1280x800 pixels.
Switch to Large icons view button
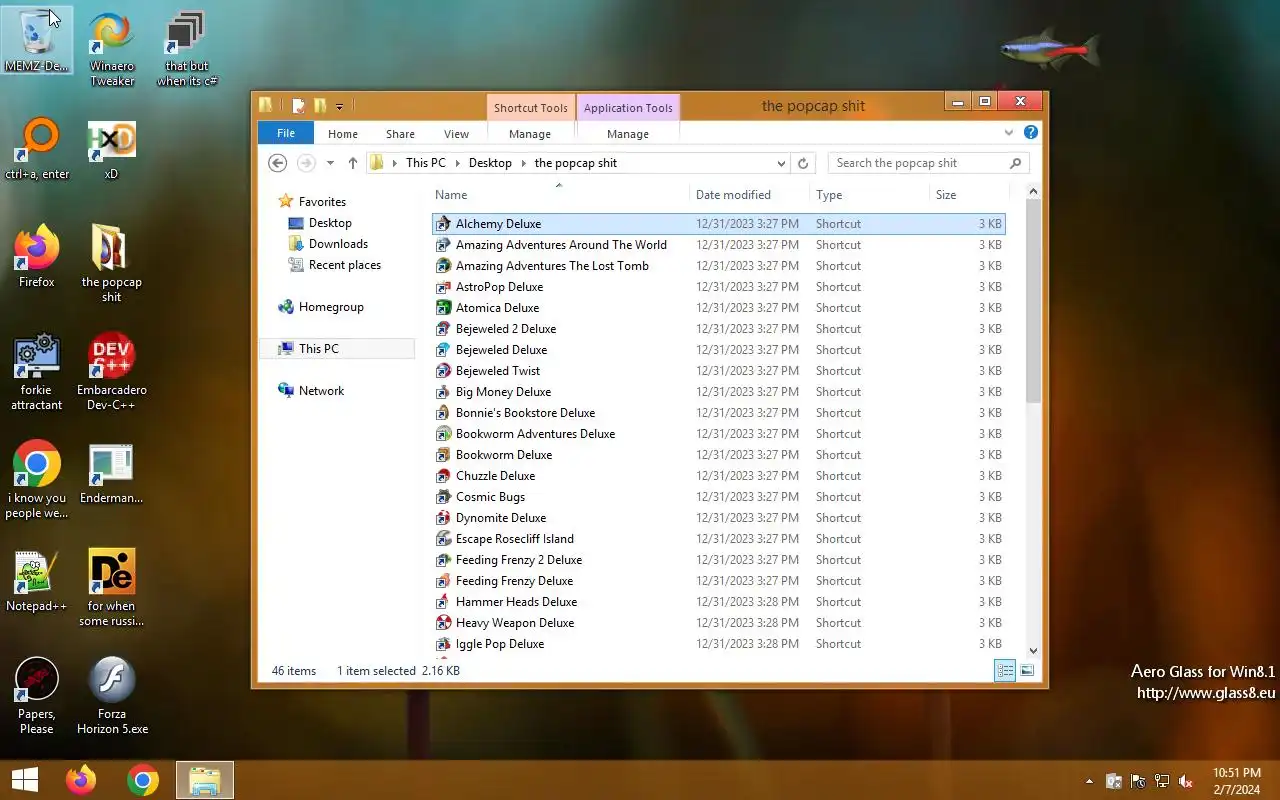(x=1027, y=671)
